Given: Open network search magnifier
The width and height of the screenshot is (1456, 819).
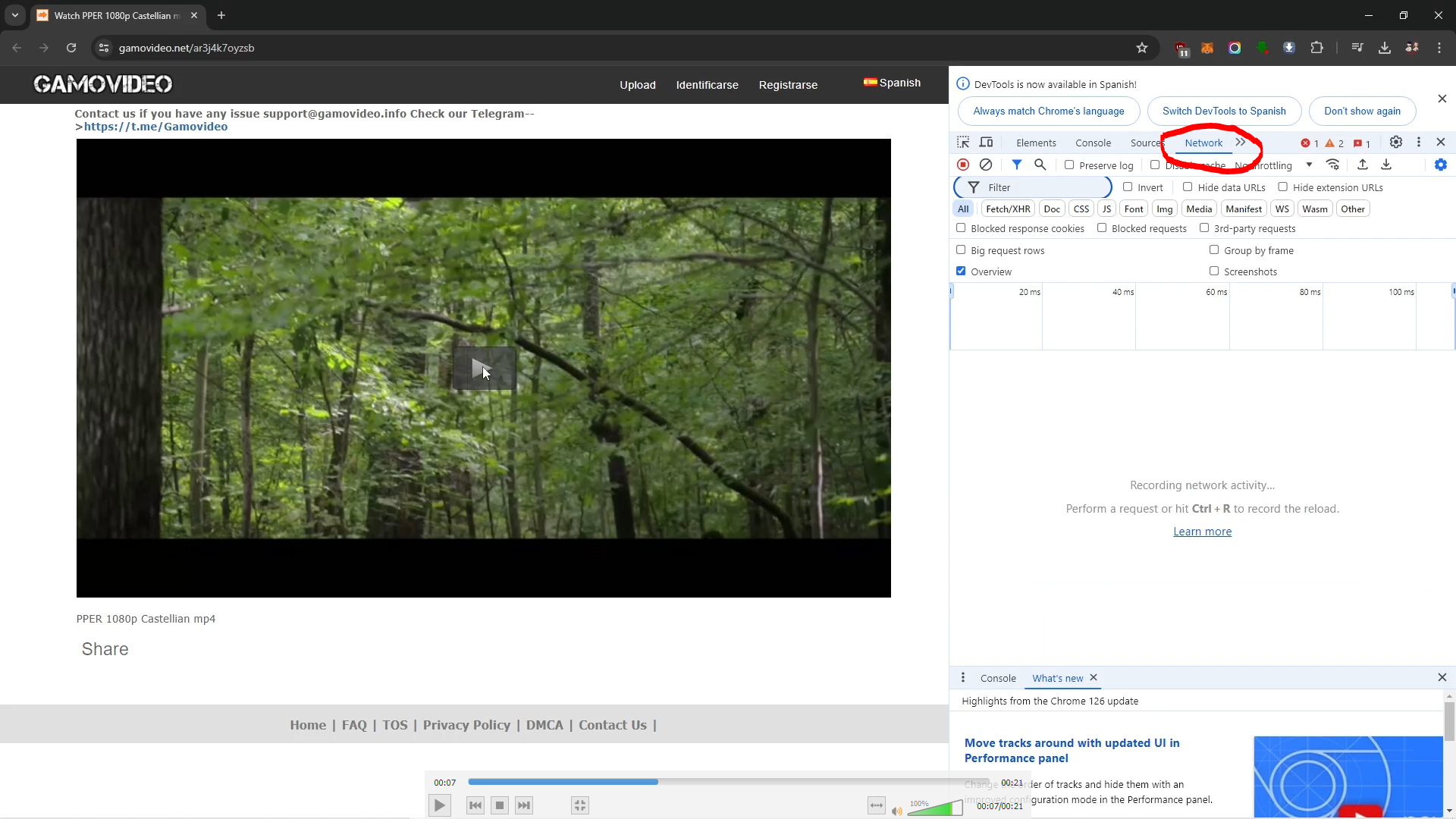Looking at the screenshot, I should pyautogui.click(x=1040, y=165).
